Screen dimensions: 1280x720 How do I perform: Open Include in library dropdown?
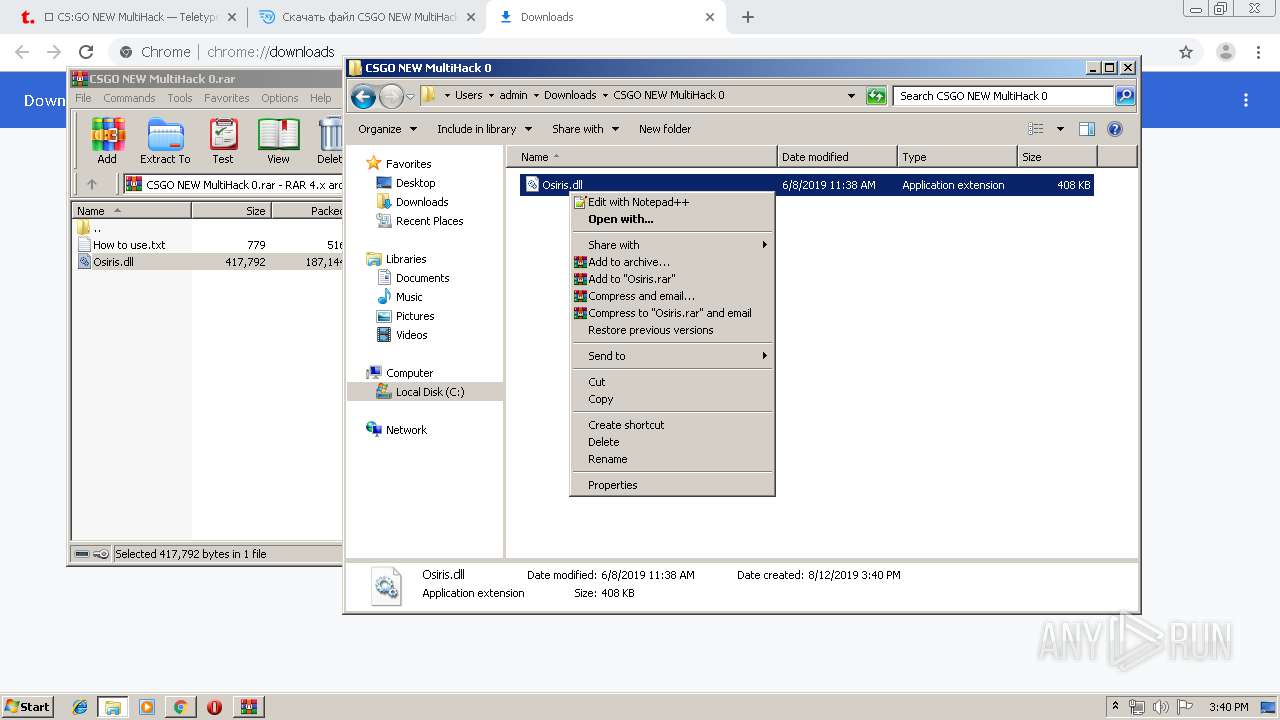(x=484, y=129)
